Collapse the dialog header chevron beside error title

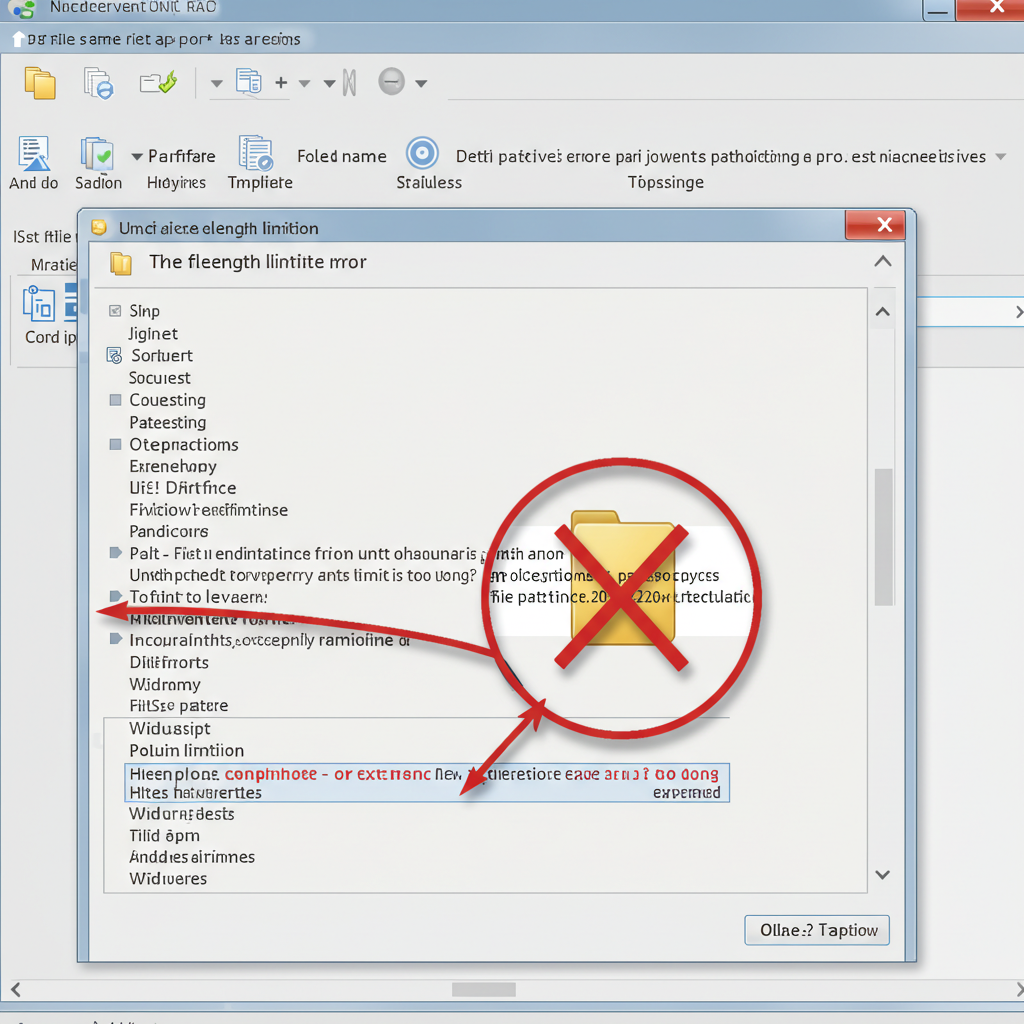tap(883, 261)
